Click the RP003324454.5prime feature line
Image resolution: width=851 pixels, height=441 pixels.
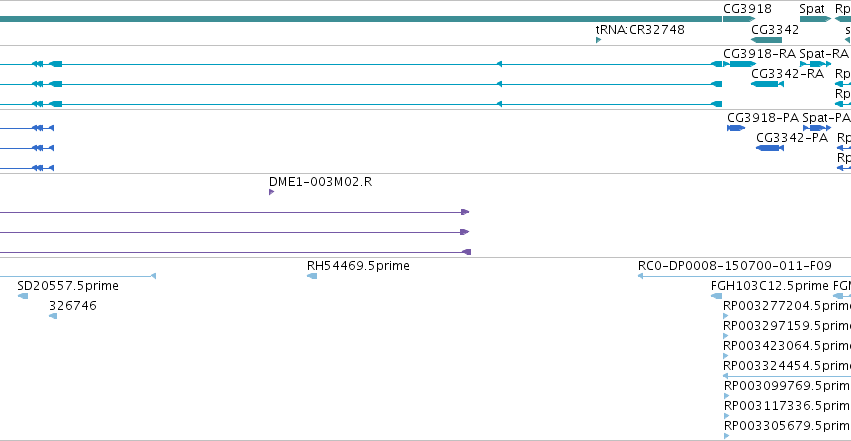pos(787,376)
